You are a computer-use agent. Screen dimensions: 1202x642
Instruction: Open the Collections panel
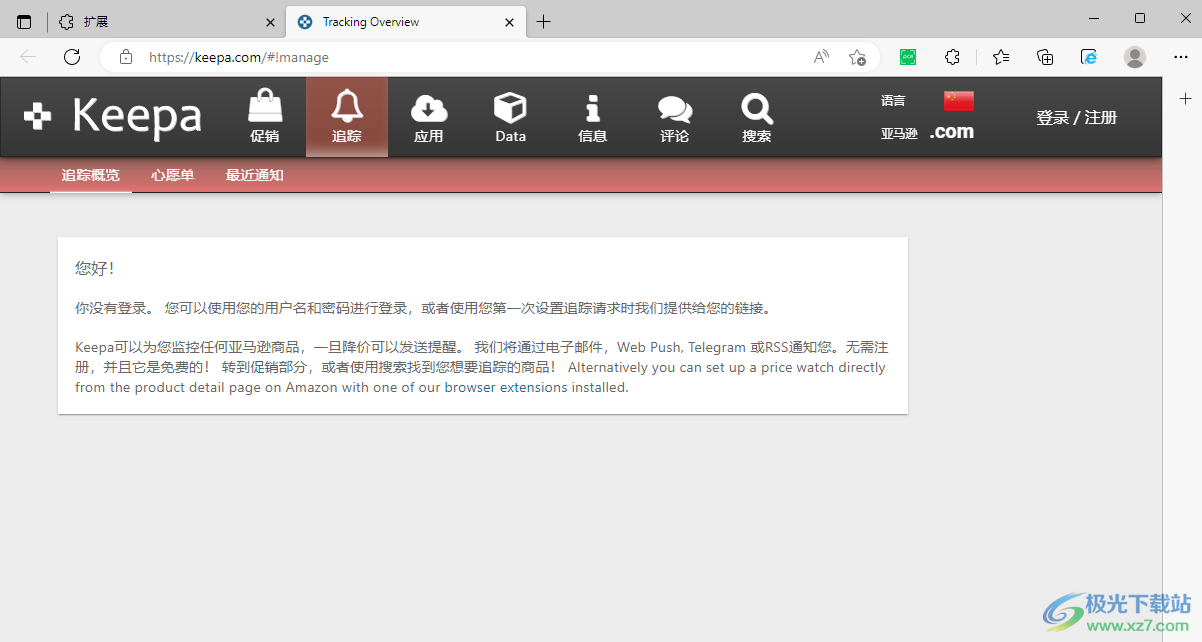click(1045, 57)
